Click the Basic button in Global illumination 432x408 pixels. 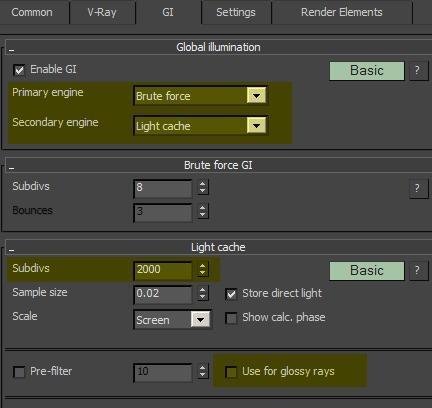coord(367,71)
